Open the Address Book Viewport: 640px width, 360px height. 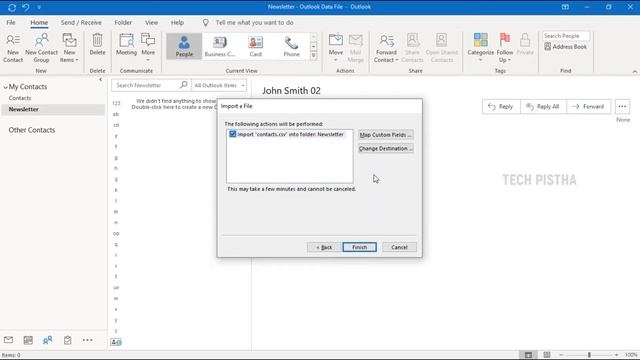(x=565, y=47)
